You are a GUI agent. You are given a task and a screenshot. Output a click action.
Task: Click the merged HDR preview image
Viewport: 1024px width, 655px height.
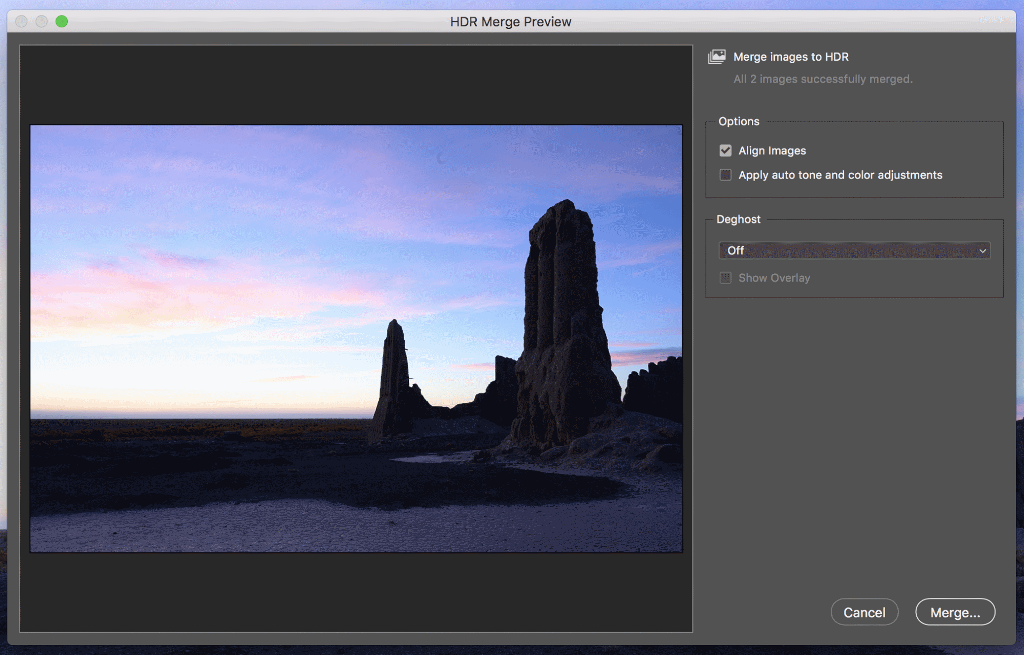[x=356, y=337]
